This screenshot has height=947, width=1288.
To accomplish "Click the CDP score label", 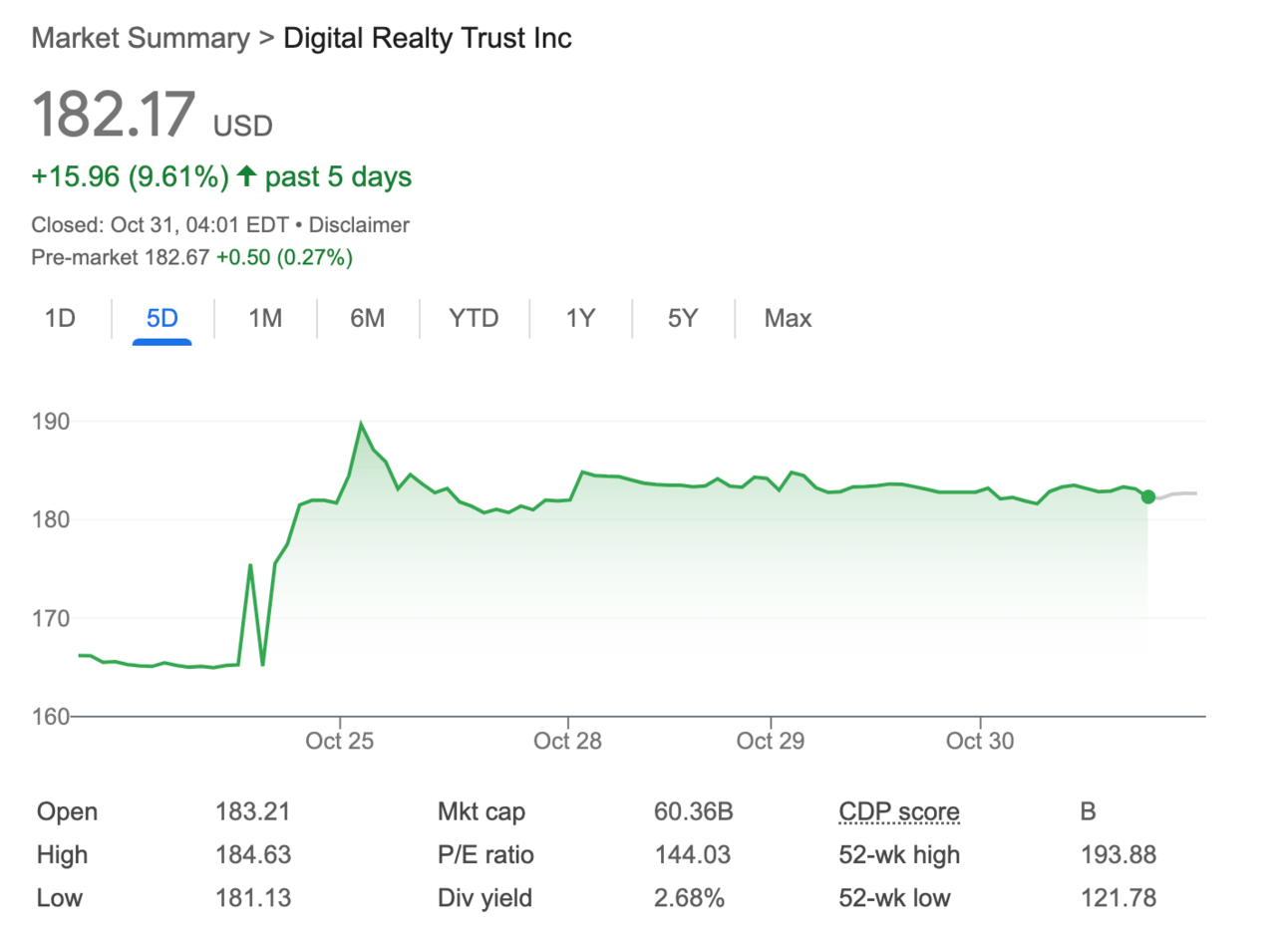I will tap(899, 811).
